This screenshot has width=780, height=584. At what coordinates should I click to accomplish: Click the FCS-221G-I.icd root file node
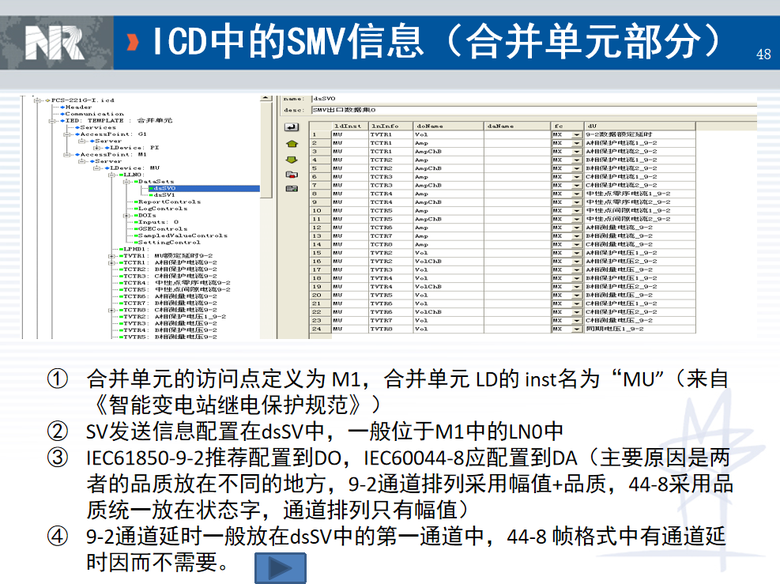tap(78, 100)
